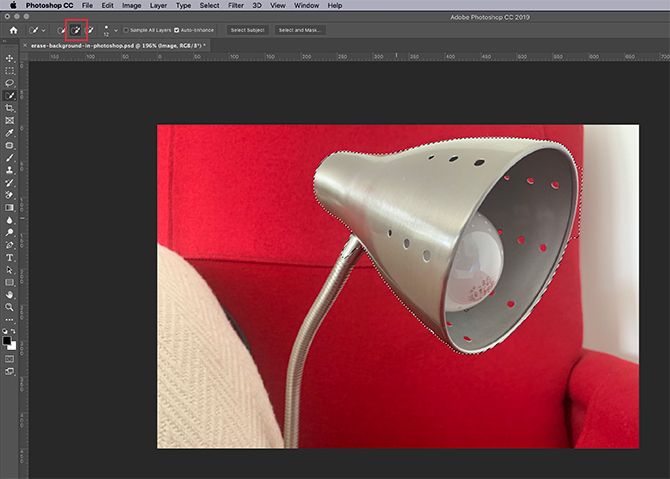Select the Move tool
Screen dimensions: 670x479
tap(9, 58)
